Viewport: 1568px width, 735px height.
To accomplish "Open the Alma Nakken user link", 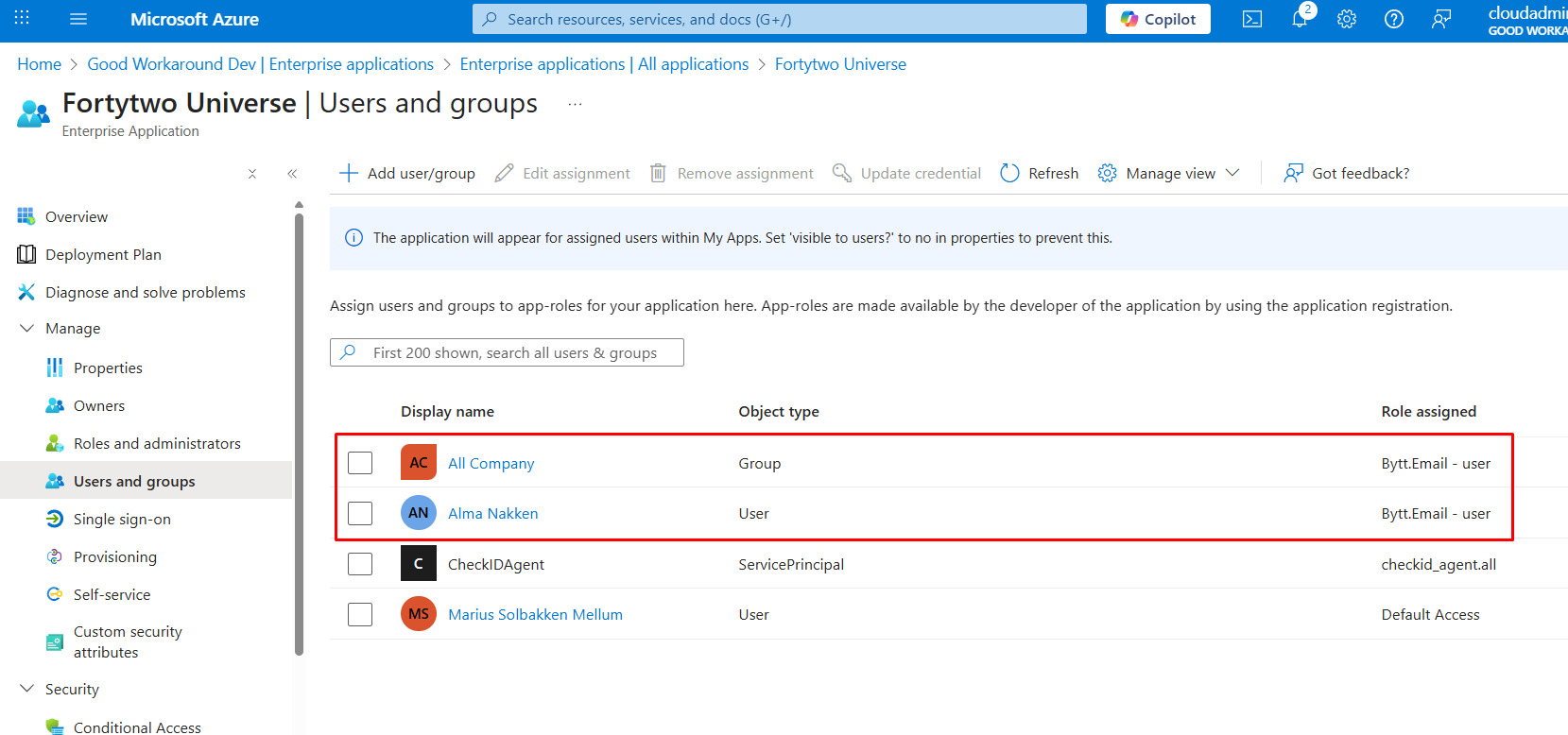I will click(x=492, y=513).
